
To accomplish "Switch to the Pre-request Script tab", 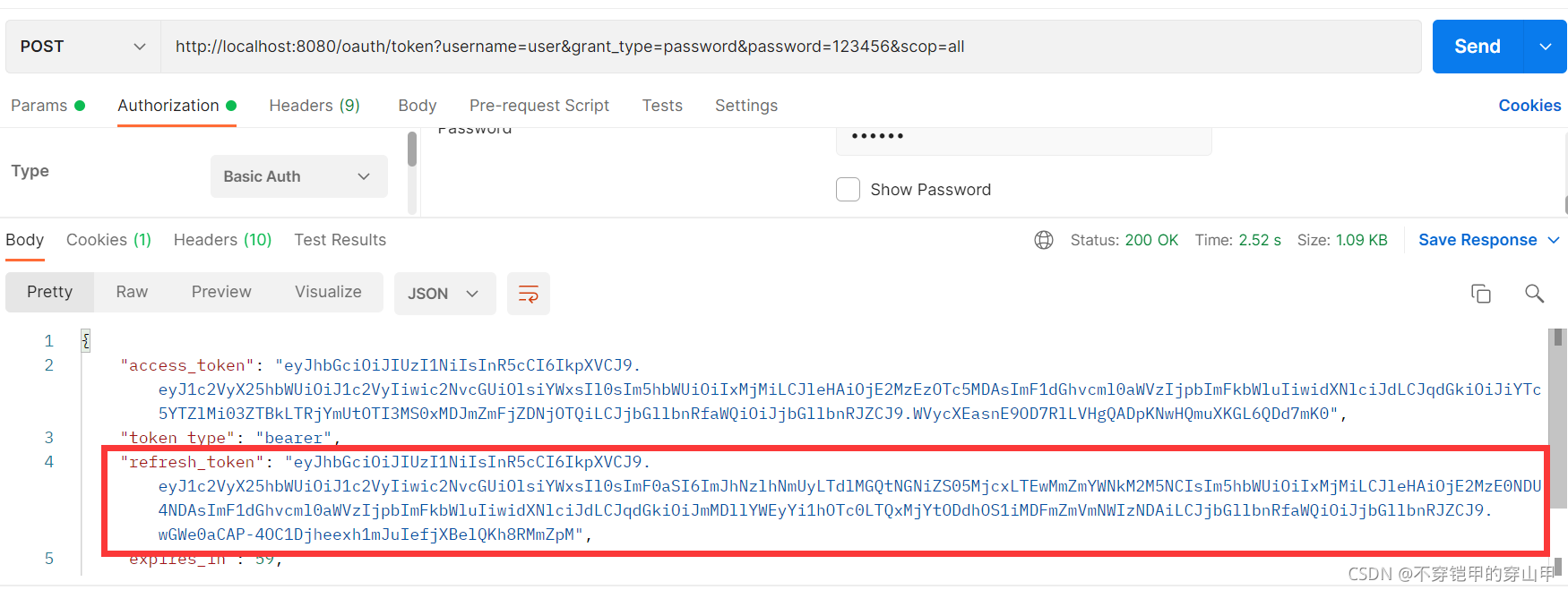I will pos(539,105).
